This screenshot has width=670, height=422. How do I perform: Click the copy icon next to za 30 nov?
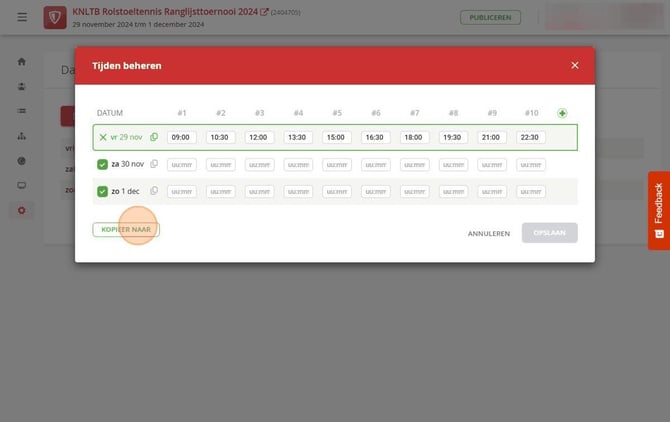[x=154, y=164]
